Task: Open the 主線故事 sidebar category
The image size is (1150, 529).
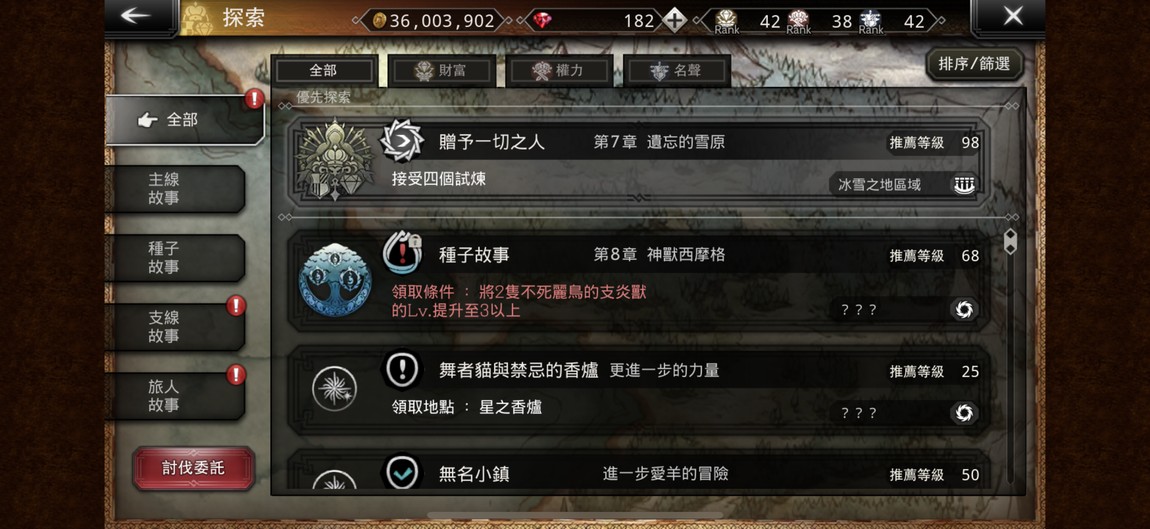Action: click(x=175, y=189)
